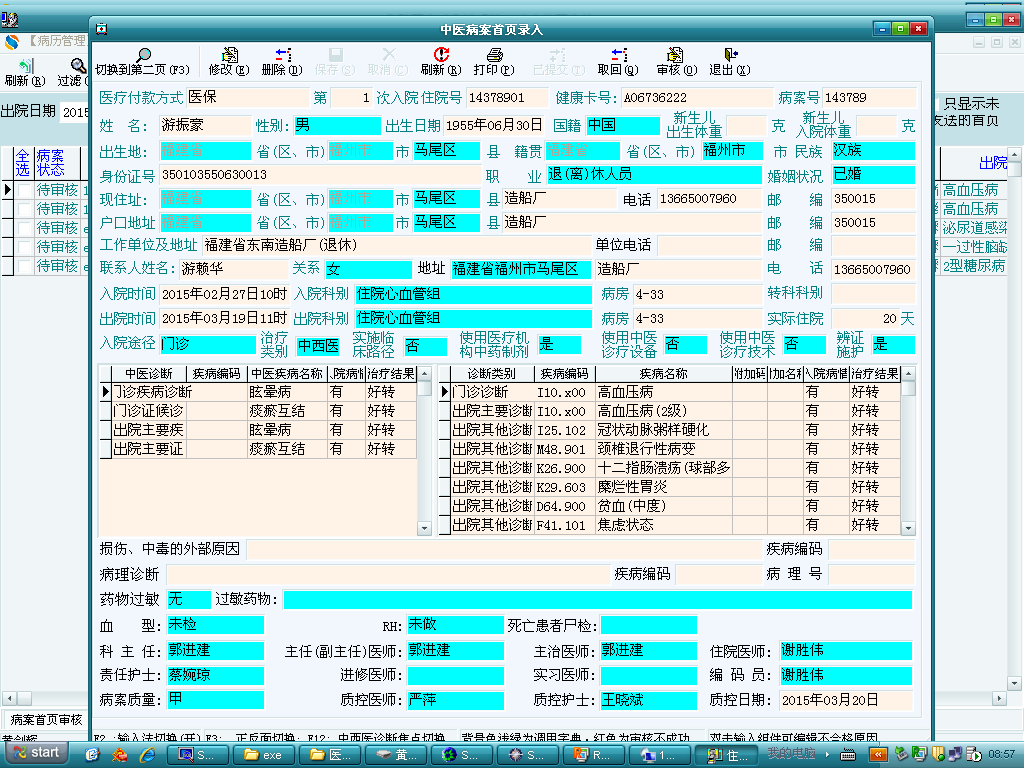The image size is (1024, 768).
Task: Click the 删除 delete toolbar icon
Action: pyautogui.click(x=283, y=54)
